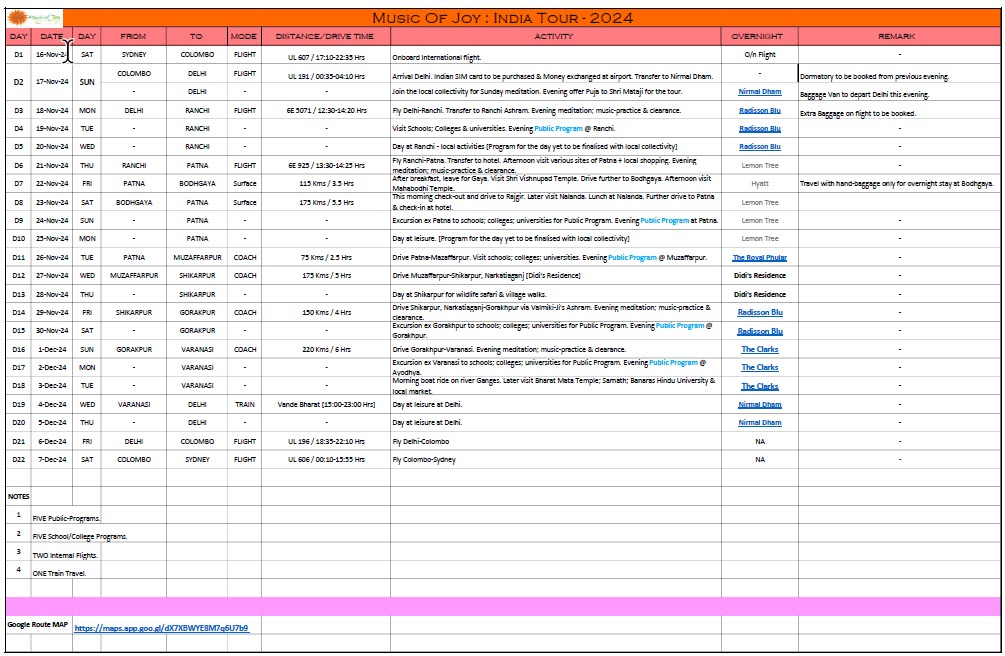Select the '75 Kms / 2.5 Hrs' cell

coord(326,257)
